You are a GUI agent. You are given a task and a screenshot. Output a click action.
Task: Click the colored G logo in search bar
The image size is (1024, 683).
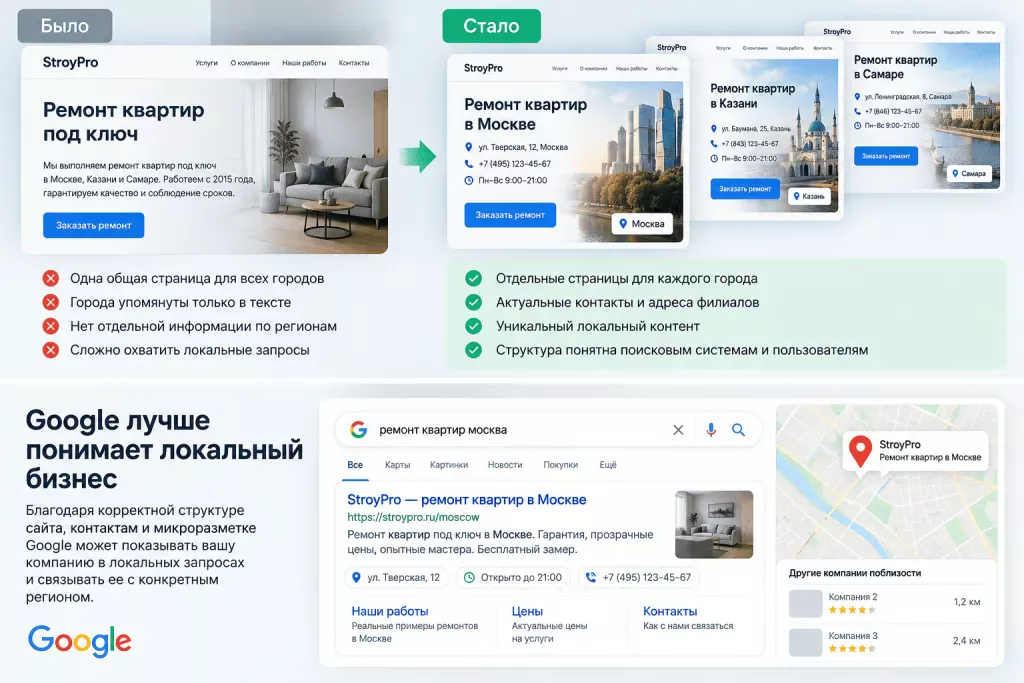[358, 430]
